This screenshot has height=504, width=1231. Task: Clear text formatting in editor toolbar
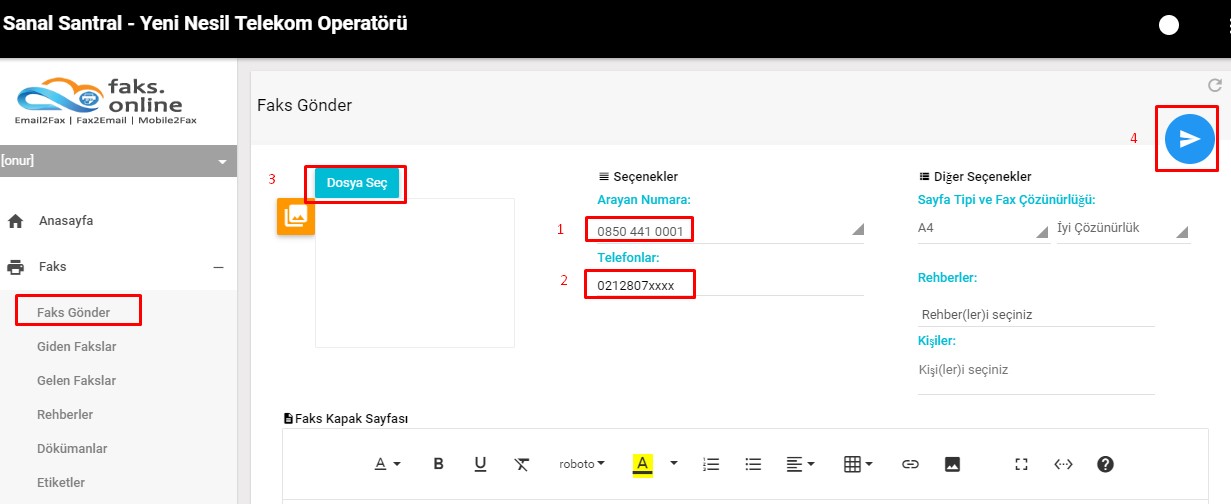coord(522,464)
